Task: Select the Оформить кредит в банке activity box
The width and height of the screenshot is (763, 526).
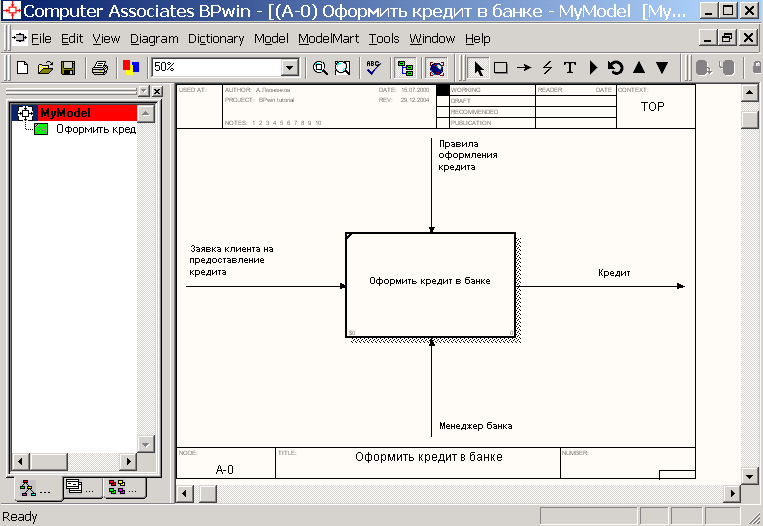Action: [430, 285]
